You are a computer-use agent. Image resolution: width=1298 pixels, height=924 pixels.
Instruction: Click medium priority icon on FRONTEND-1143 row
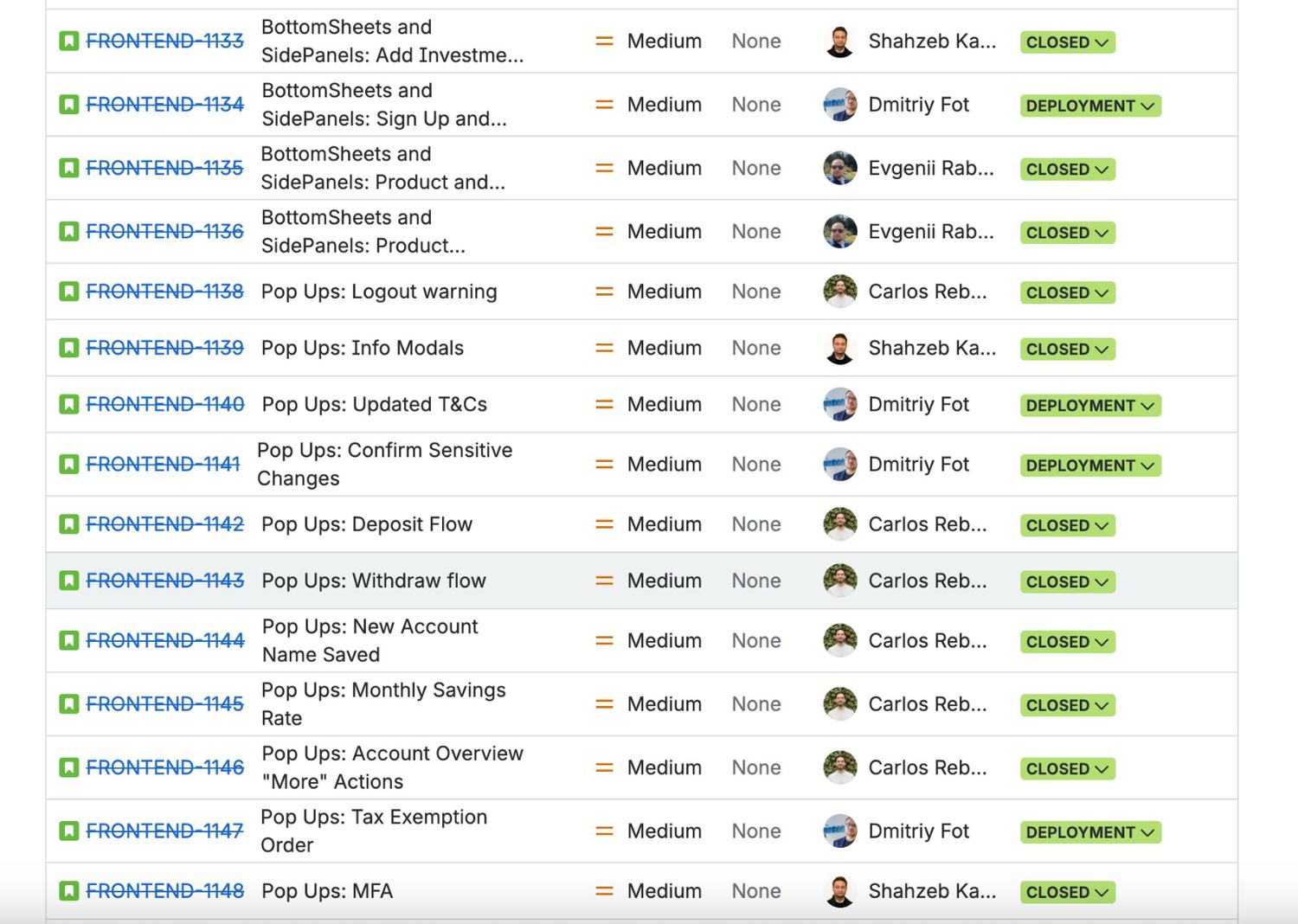604,581
